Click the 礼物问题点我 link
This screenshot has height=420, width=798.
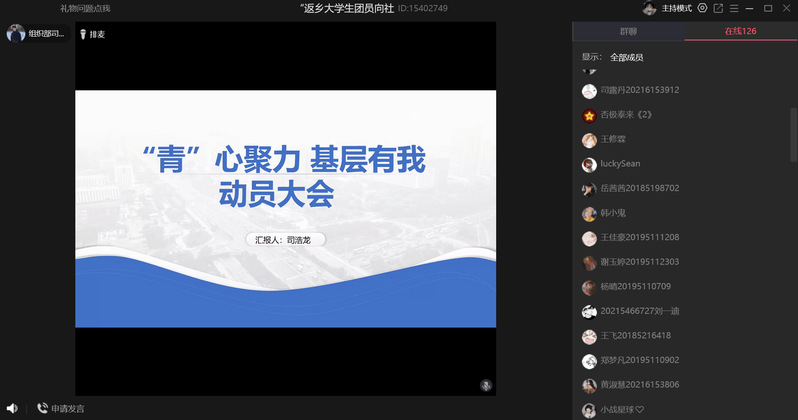tap(85, 8)
